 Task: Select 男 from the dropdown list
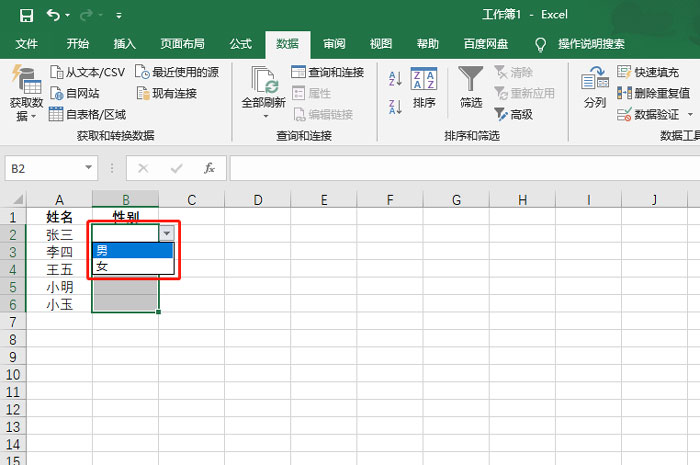click(132, 250)
